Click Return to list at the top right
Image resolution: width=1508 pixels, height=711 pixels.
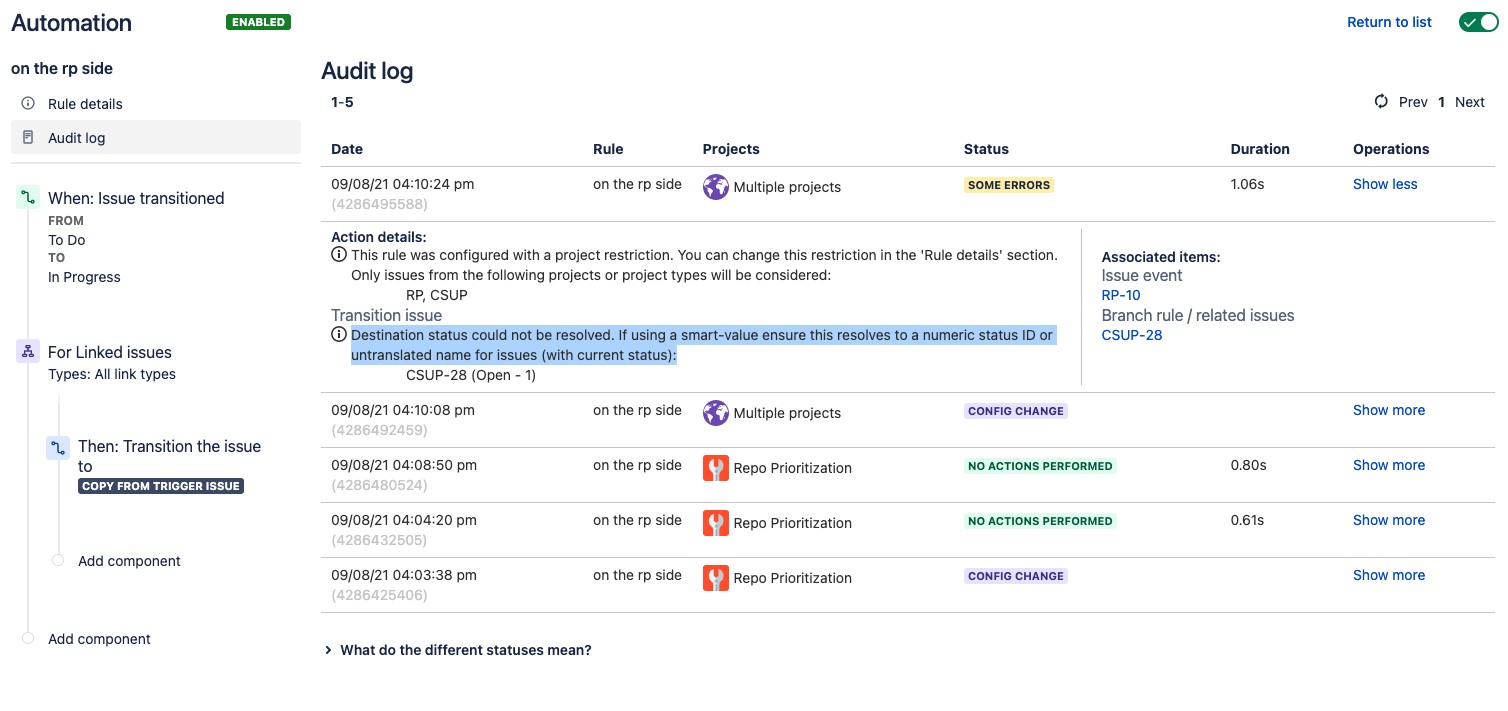pyautogui.click(x=1389, y=21)
